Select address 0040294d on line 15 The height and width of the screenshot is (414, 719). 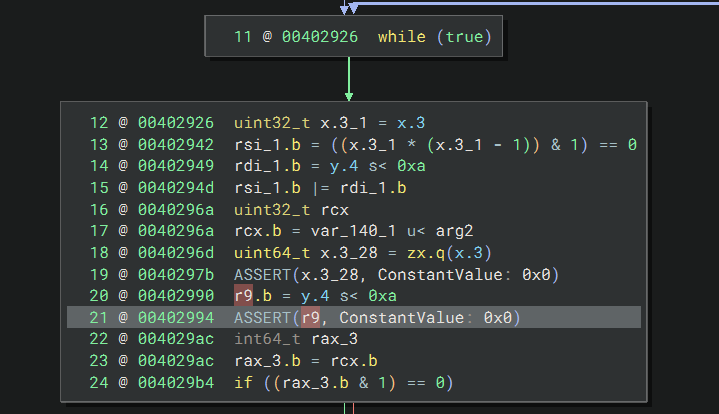[x=176, y=188]
